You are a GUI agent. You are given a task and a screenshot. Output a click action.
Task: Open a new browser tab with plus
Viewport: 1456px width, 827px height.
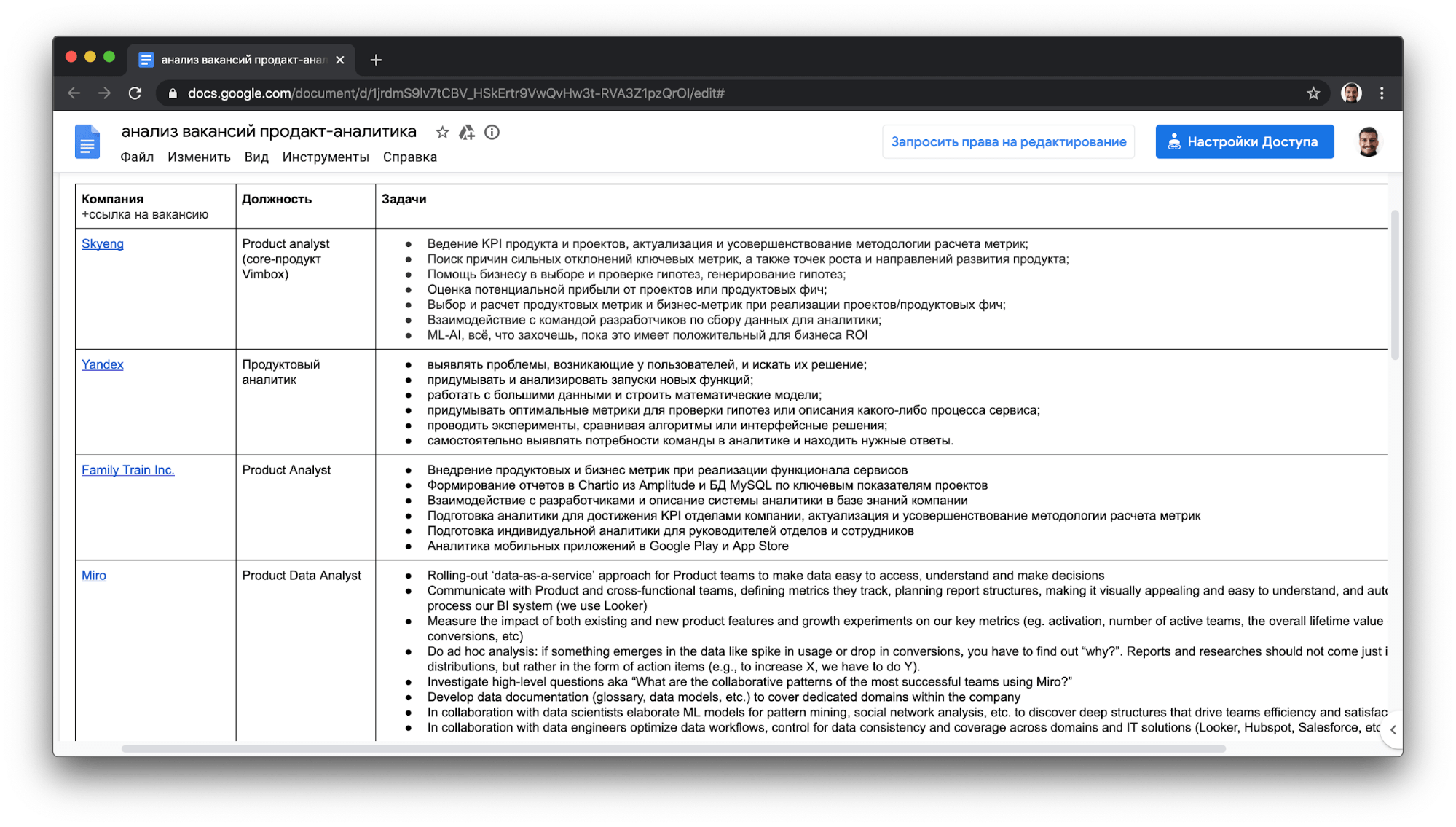coord(376,60)
